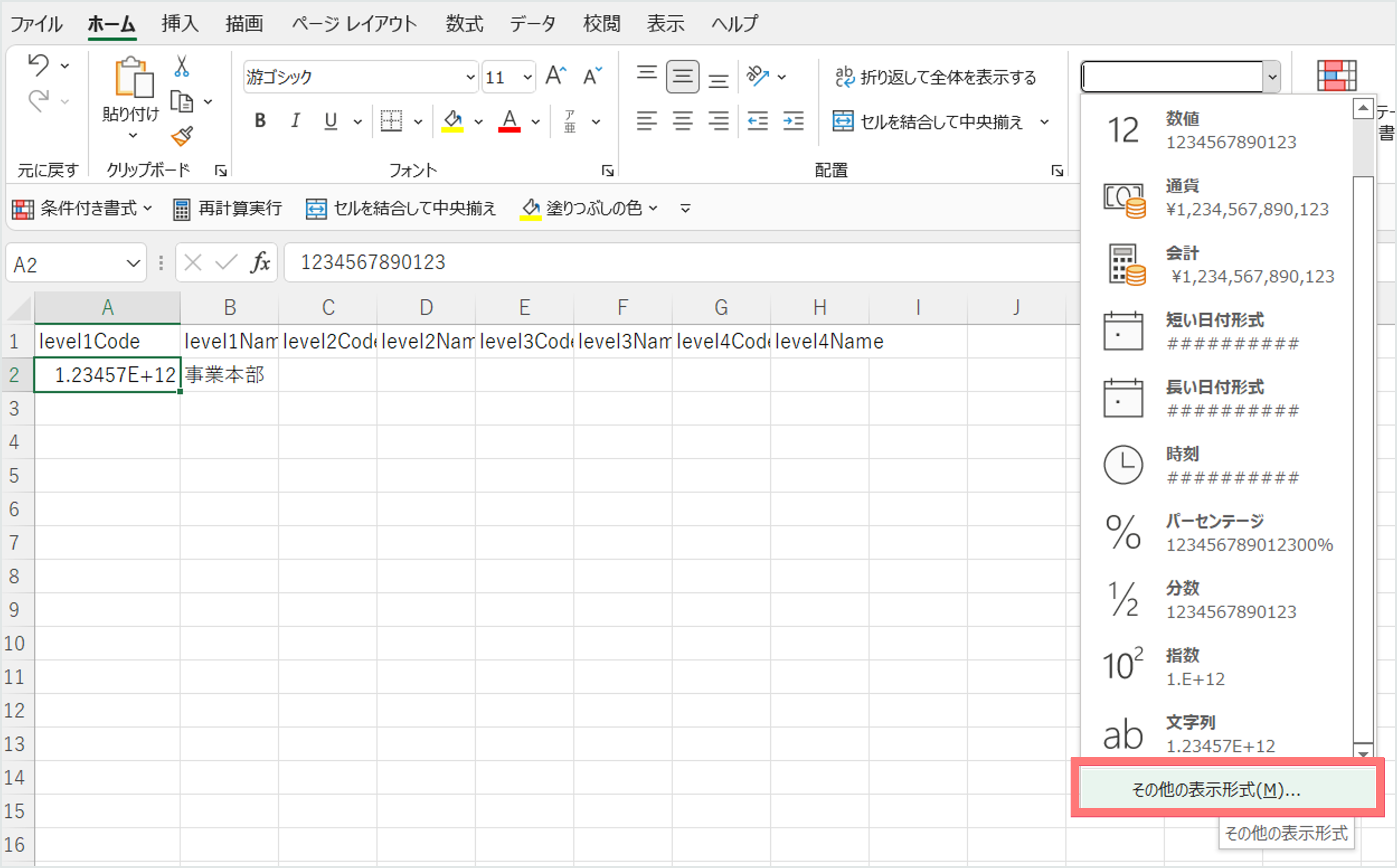Open font settings dialog launcher
This screenshot has width=1397, height=868.
(608, 170)
